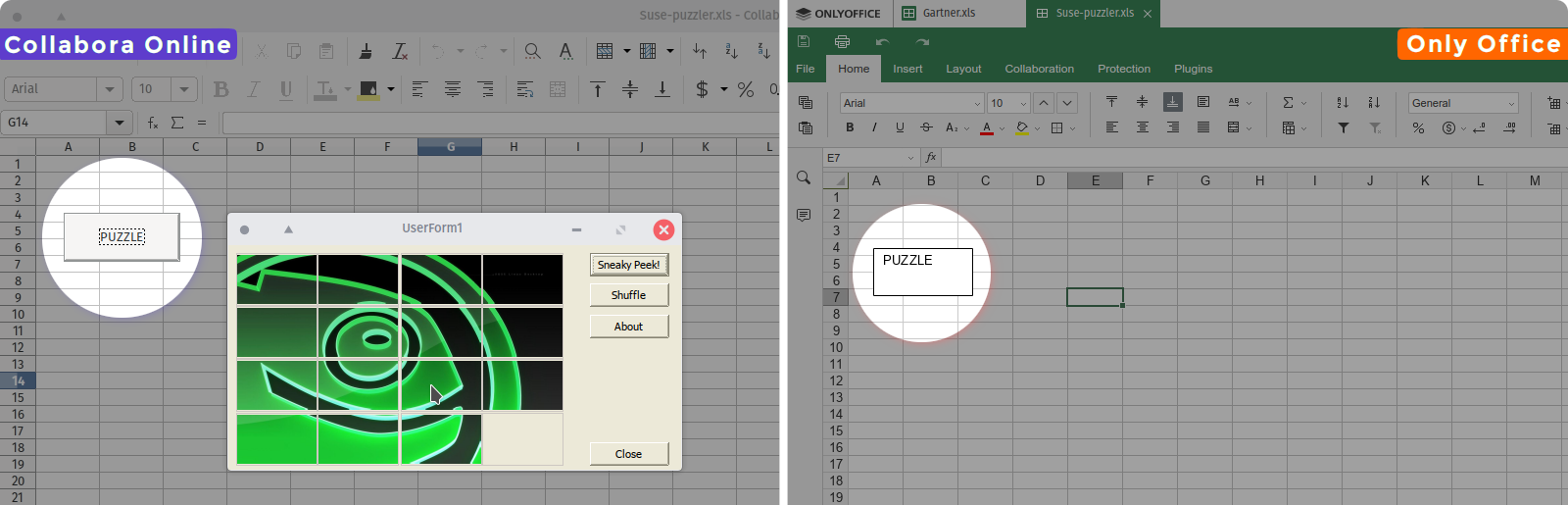The width and height of the screenshot is (1568, 505).
Task: Open font size 10 dropdown in Collabora
Action: [184, 89]
